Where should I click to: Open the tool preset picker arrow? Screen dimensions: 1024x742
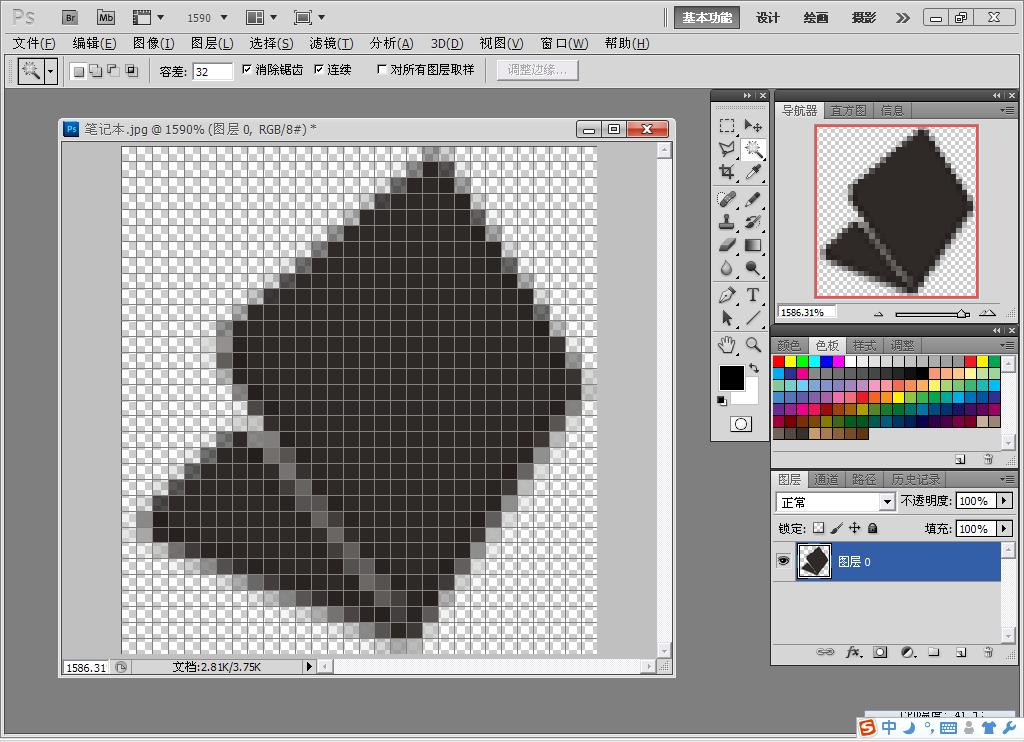coord(50,70)
